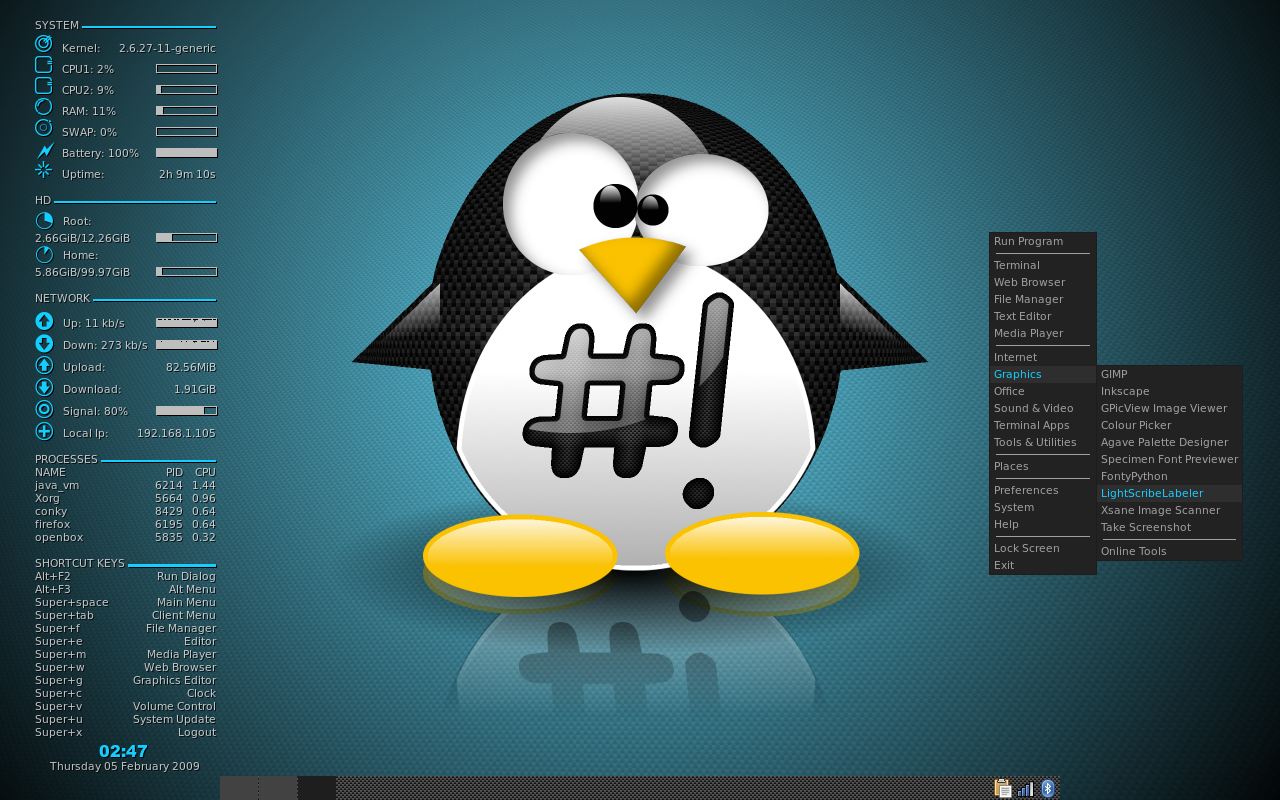Click the Root pie chart icon
The height and width of the screenshot is (800, 1280).
44,220
